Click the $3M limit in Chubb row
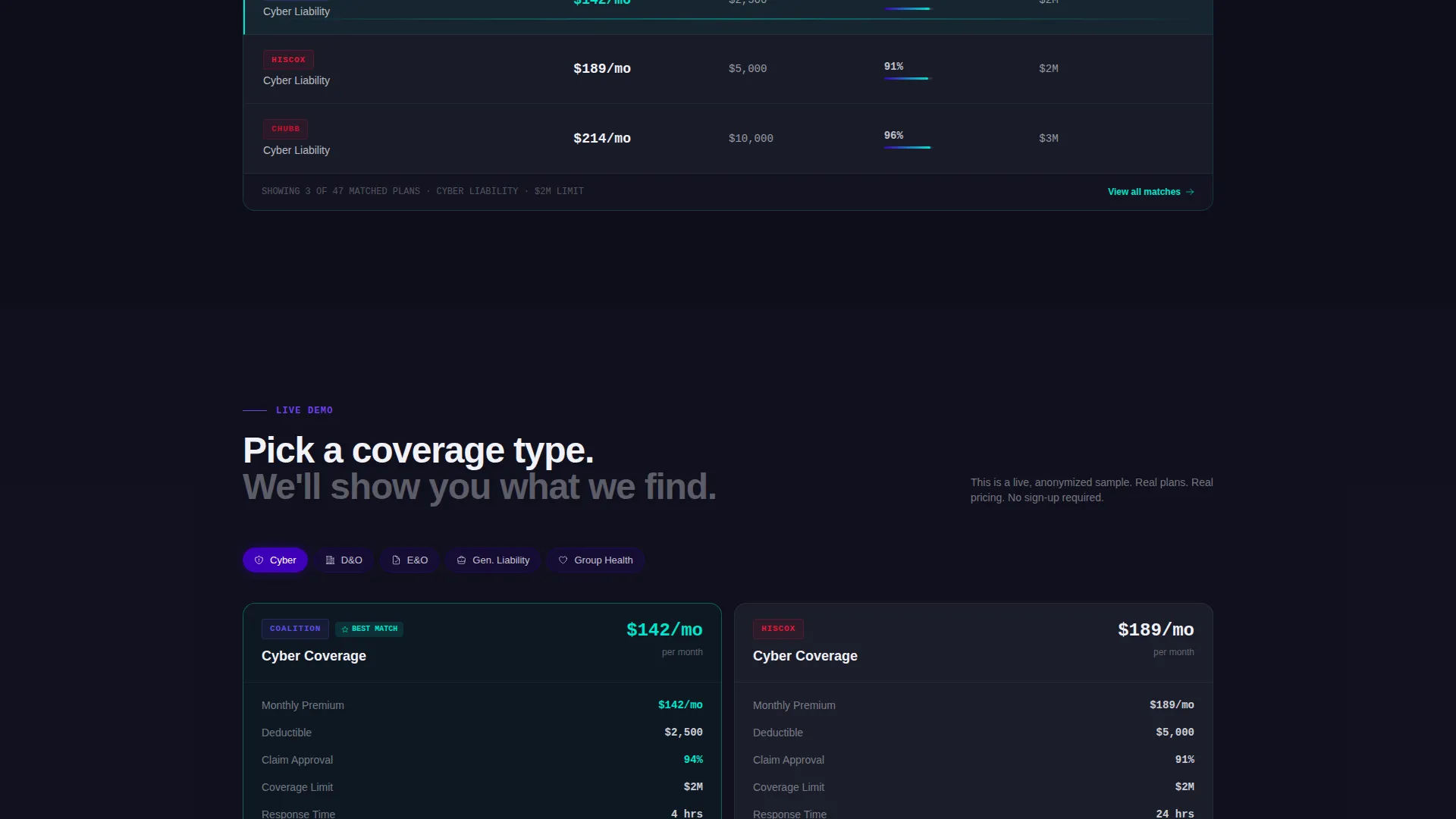 (1049, 139)
